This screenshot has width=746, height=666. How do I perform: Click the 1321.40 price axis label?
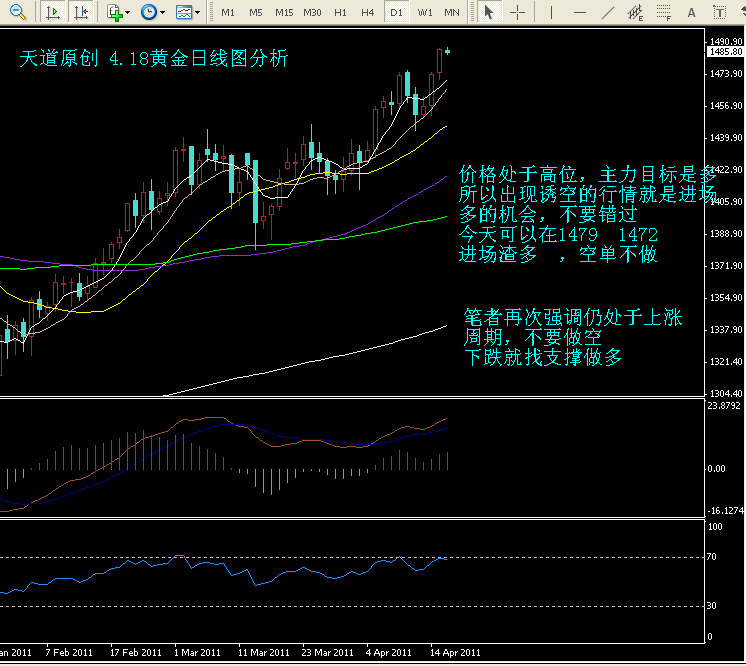coord(726,362)
